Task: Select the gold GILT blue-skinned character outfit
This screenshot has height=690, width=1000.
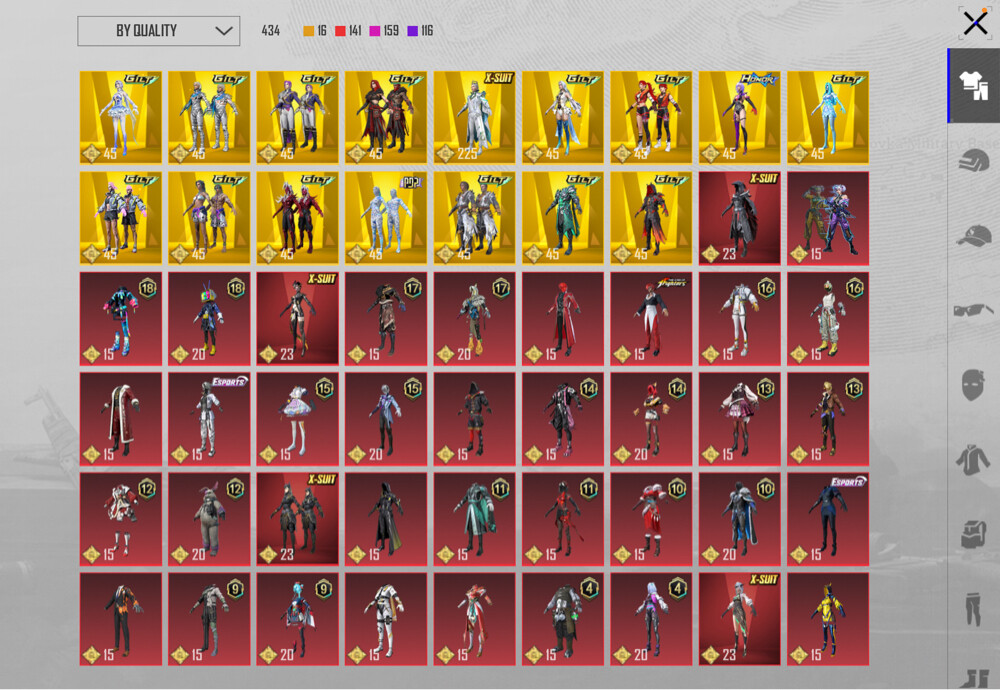Action: tap(828, 117)
